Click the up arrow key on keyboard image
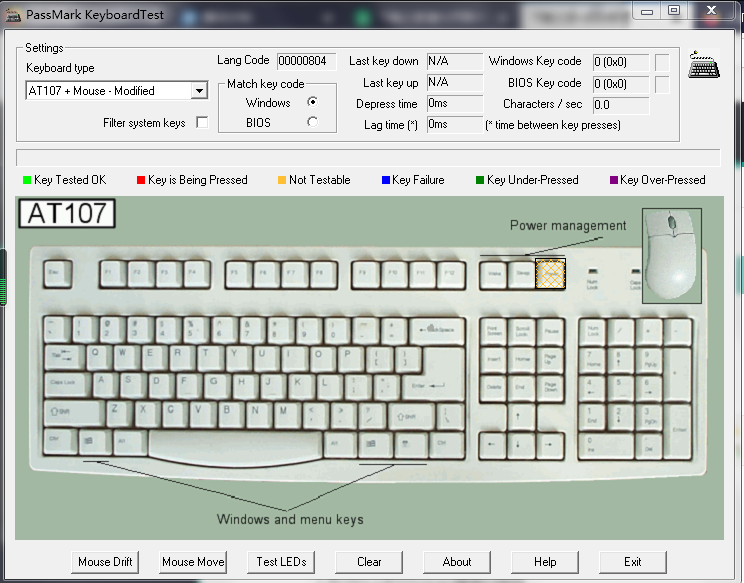 click(519, 413)
